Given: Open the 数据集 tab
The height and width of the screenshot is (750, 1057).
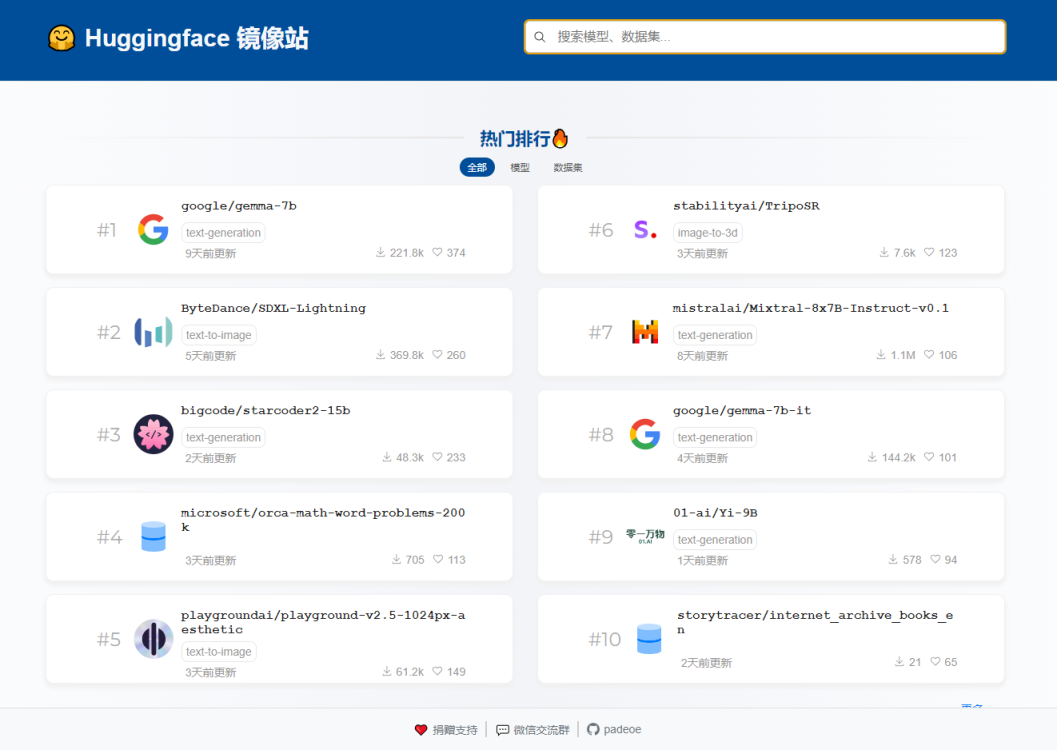Looking at the screenshot, I should (x=567, y=167).
